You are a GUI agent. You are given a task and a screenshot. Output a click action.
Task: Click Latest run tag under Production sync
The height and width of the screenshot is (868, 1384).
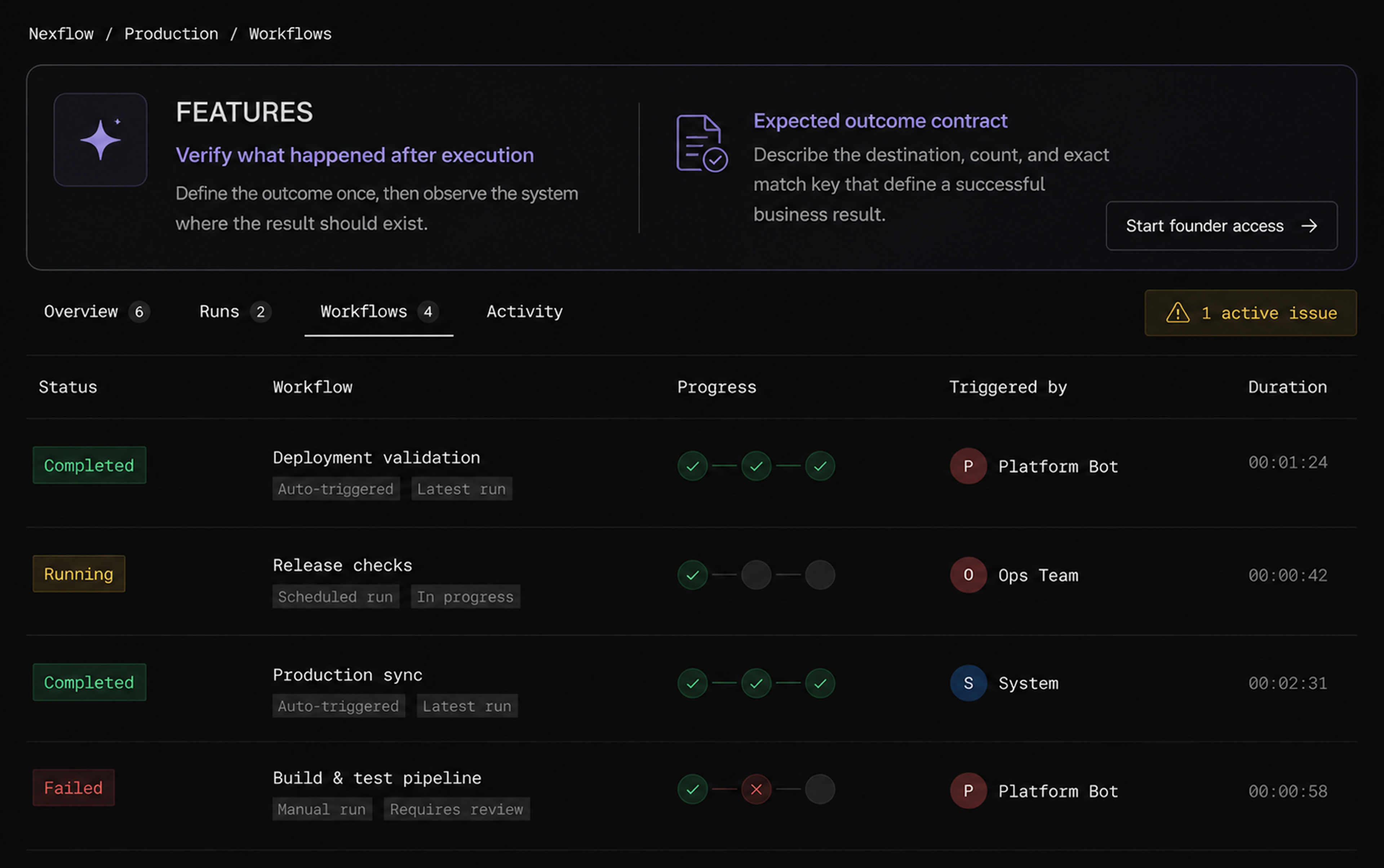[x=467, y=706]
